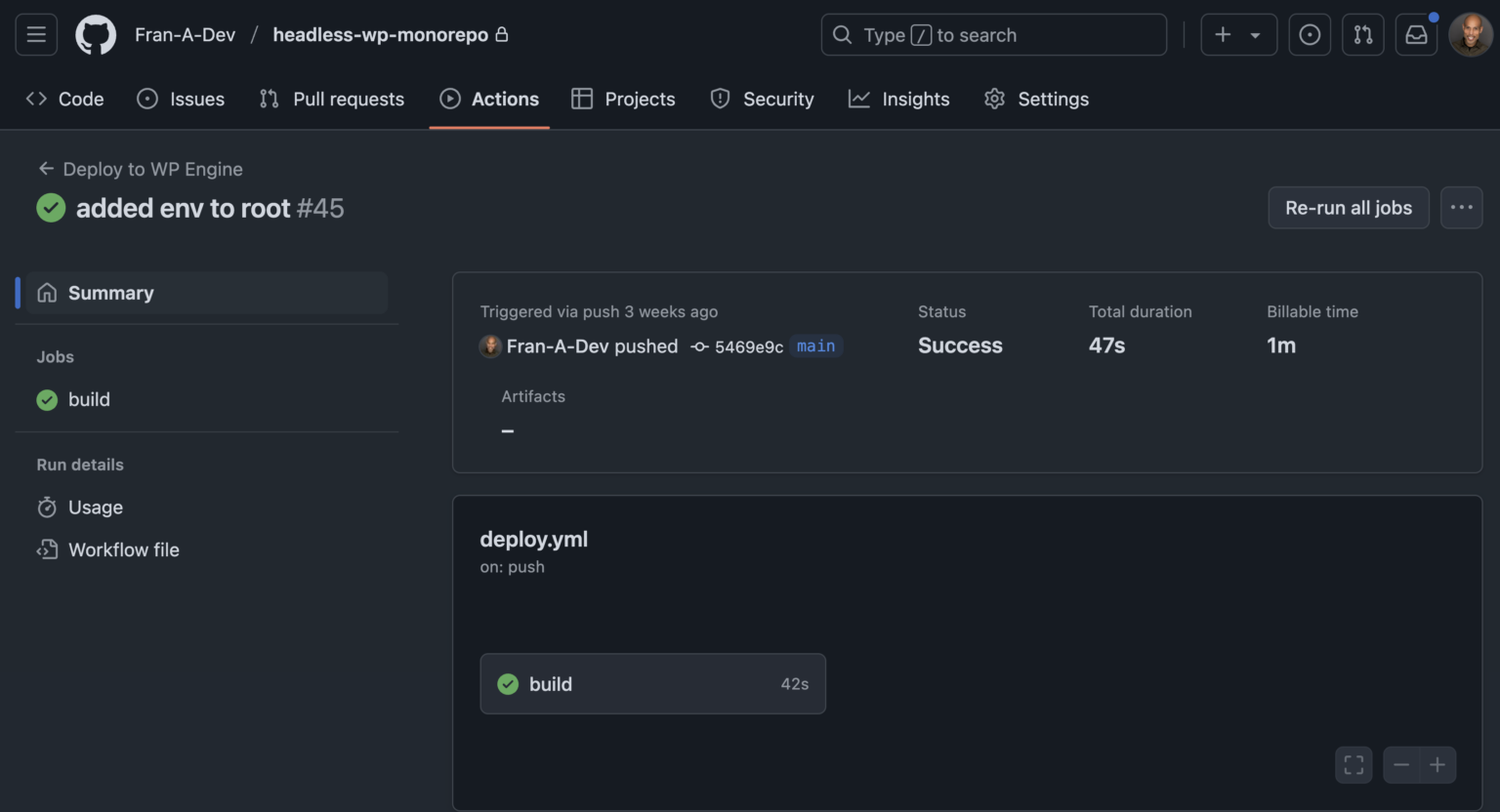The image size is (1500, 812).
Task: Click the search field in the top bar
Action: pos(993,34)
